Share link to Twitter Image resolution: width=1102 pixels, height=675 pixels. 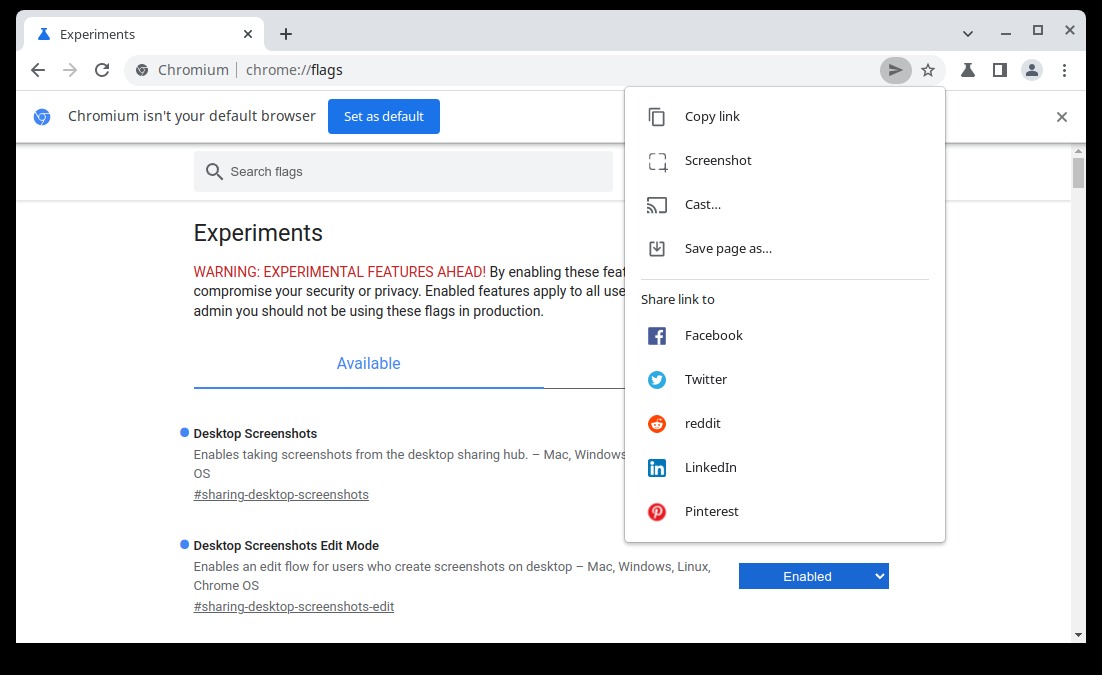click(705, 380)
